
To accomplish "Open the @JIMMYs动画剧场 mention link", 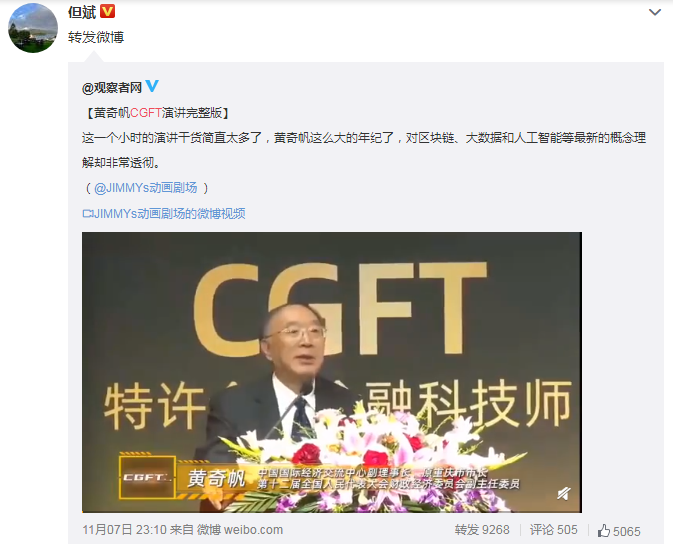I will (x=146, y=188).
